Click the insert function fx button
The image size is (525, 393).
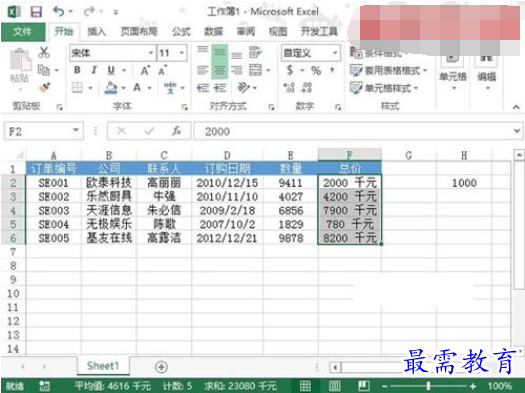point(176,131)
